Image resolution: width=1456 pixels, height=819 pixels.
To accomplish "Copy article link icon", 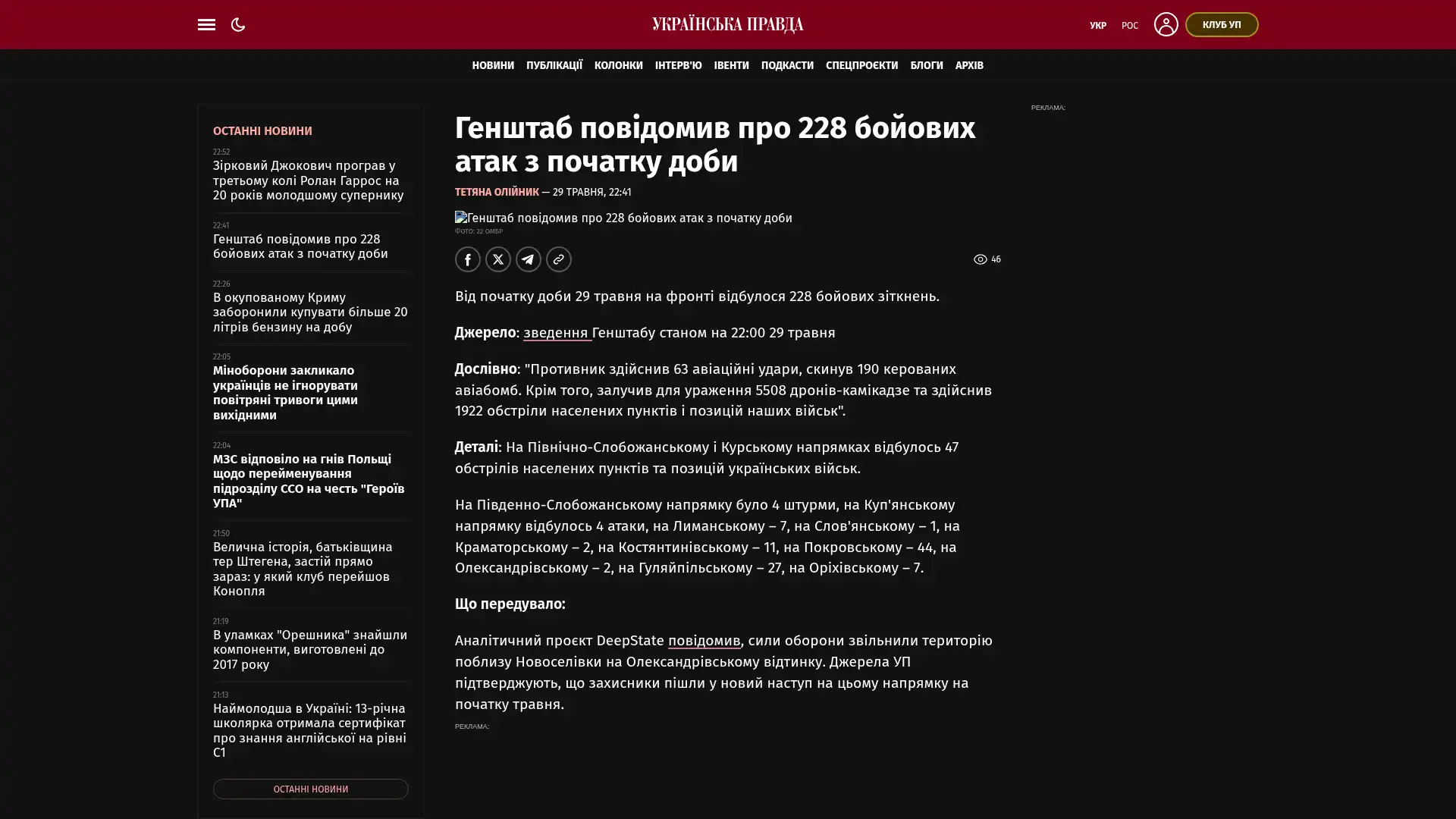I will tap(559, 259).
